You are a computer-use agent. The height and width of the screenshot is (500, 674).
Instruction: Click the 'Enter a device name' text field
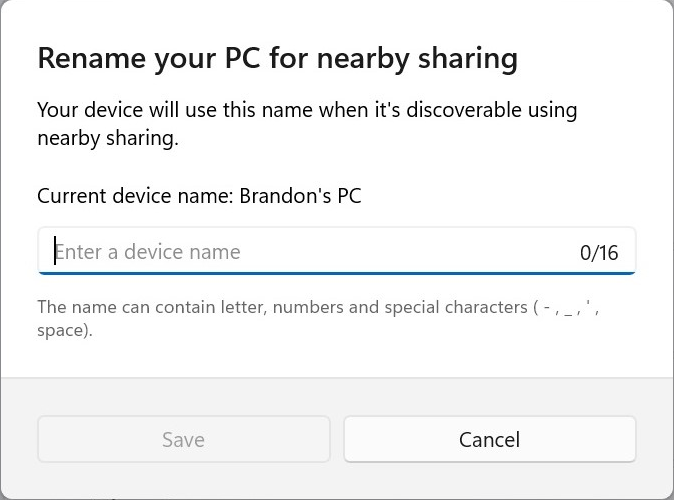point(337,251)
